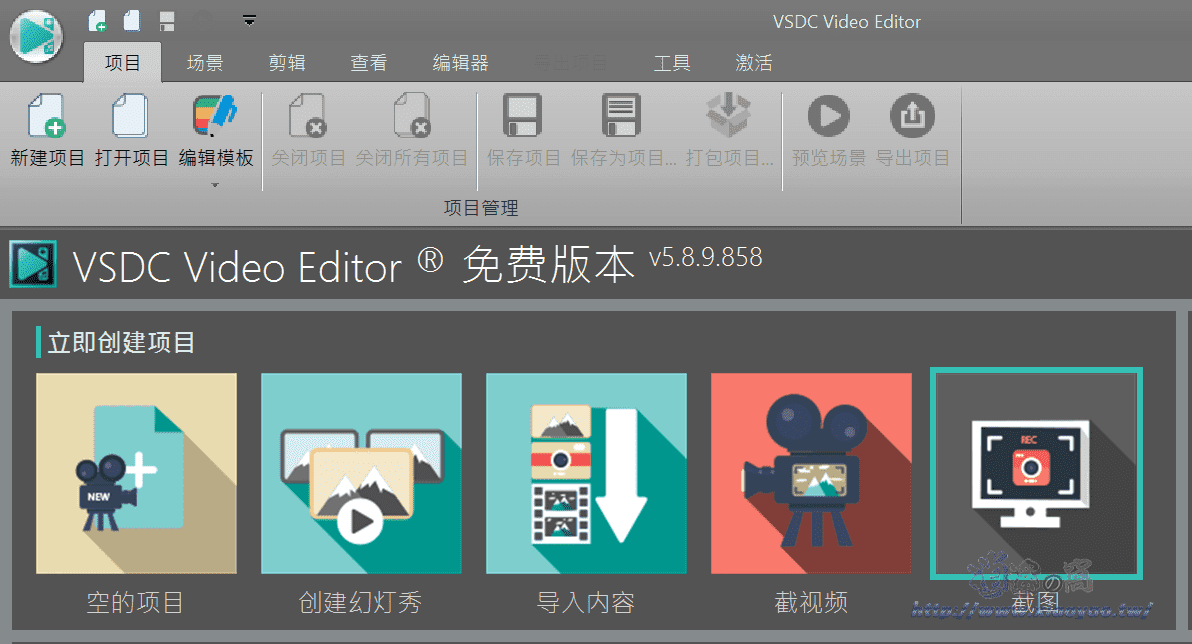Click quick-access open project icon
The height and width of the screenshot is (644, 1192).
click(132, 21)
